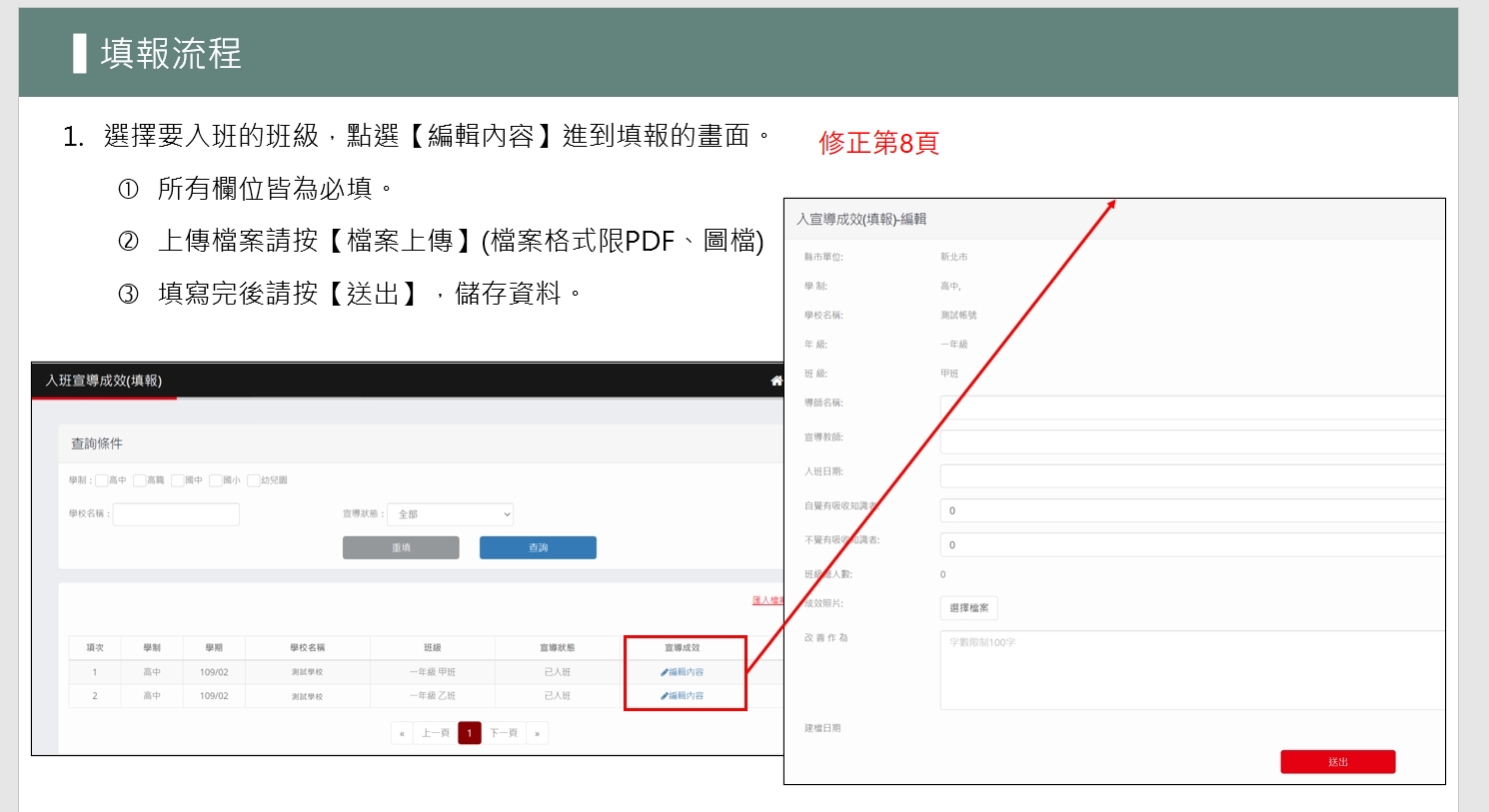This screenshot has width=1489, height=812.
Task: Check the 國中 school level checkbox
Action: click(177, 480)
